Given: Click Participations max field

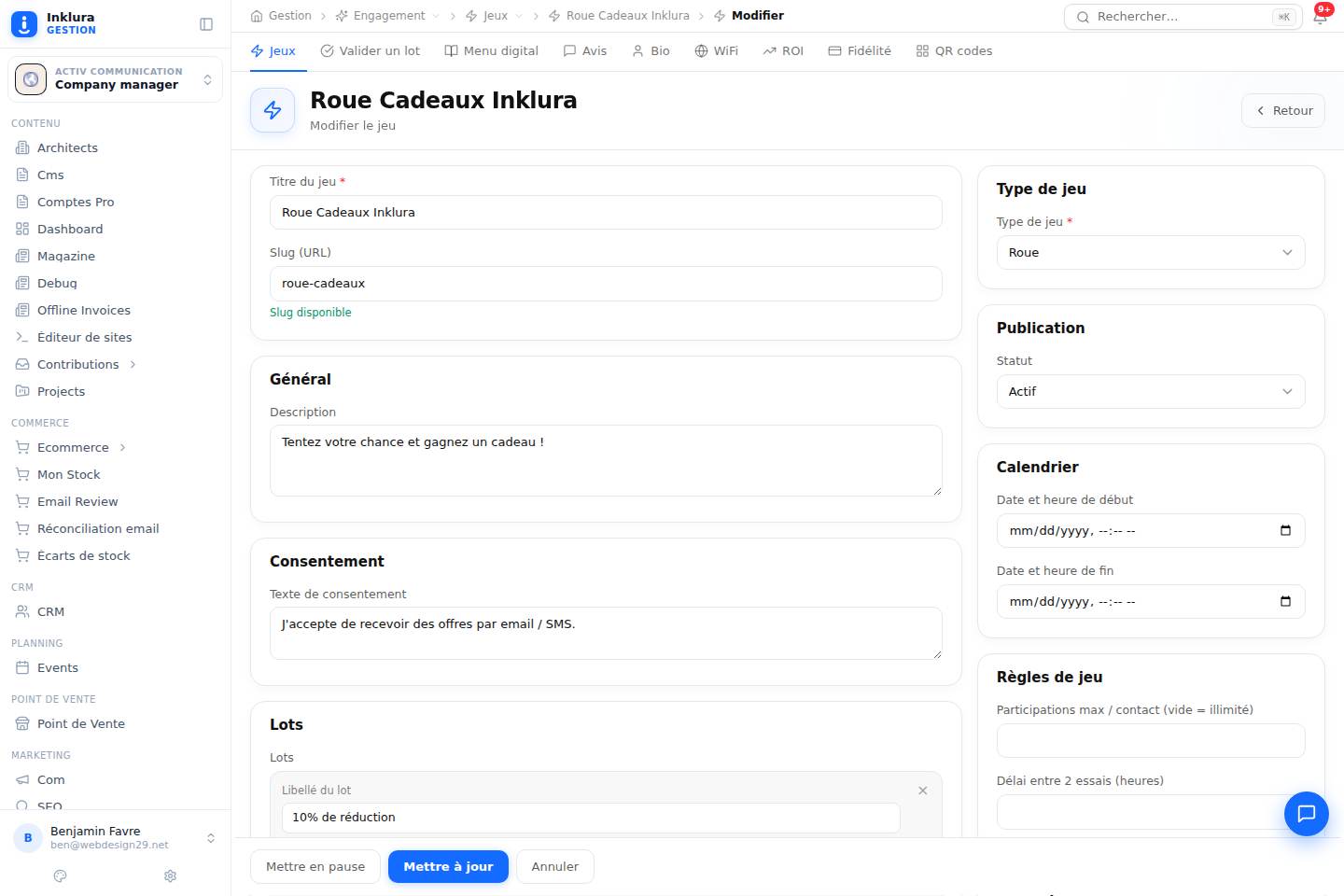Looking at the screenshot, I should (1150, 740).
